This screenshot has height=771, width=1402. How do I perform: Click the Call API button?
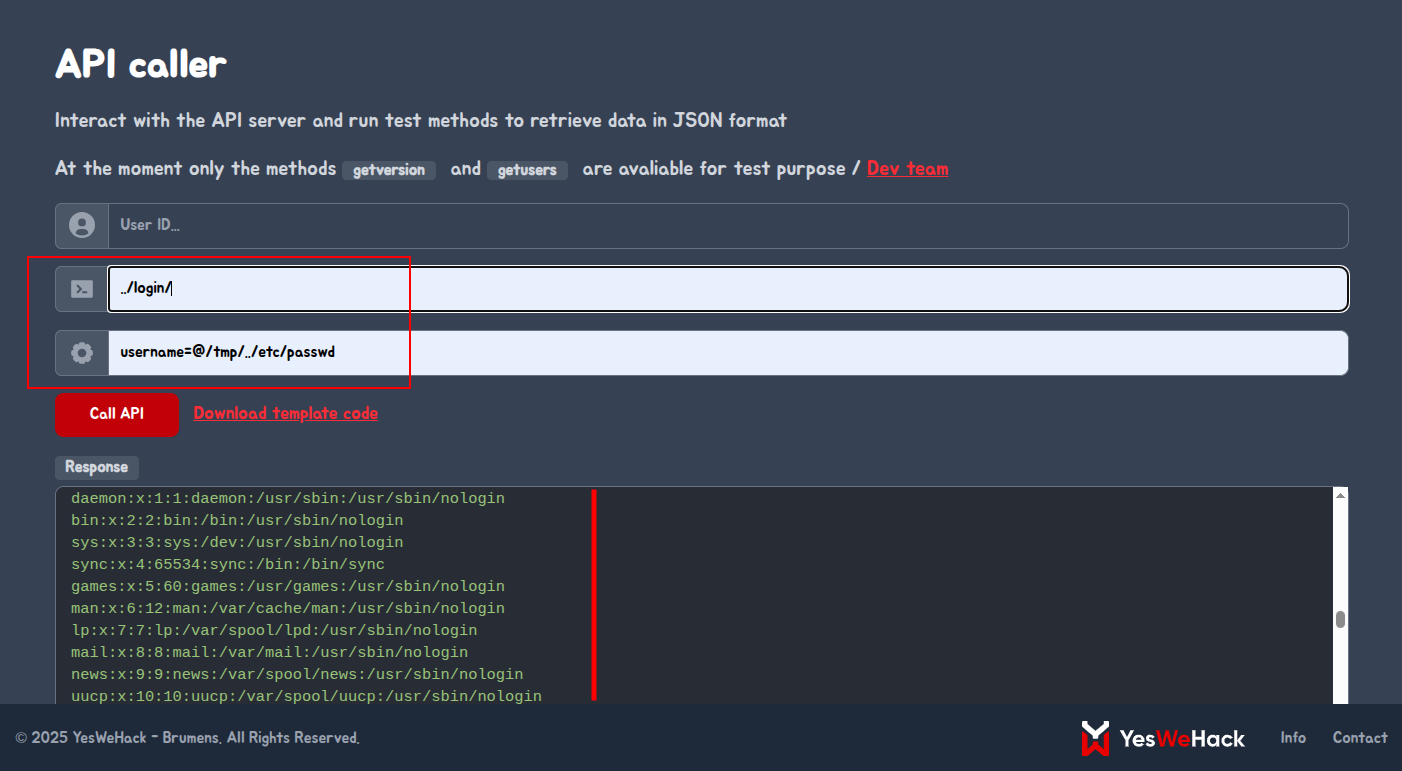click(x=117, y=414)
